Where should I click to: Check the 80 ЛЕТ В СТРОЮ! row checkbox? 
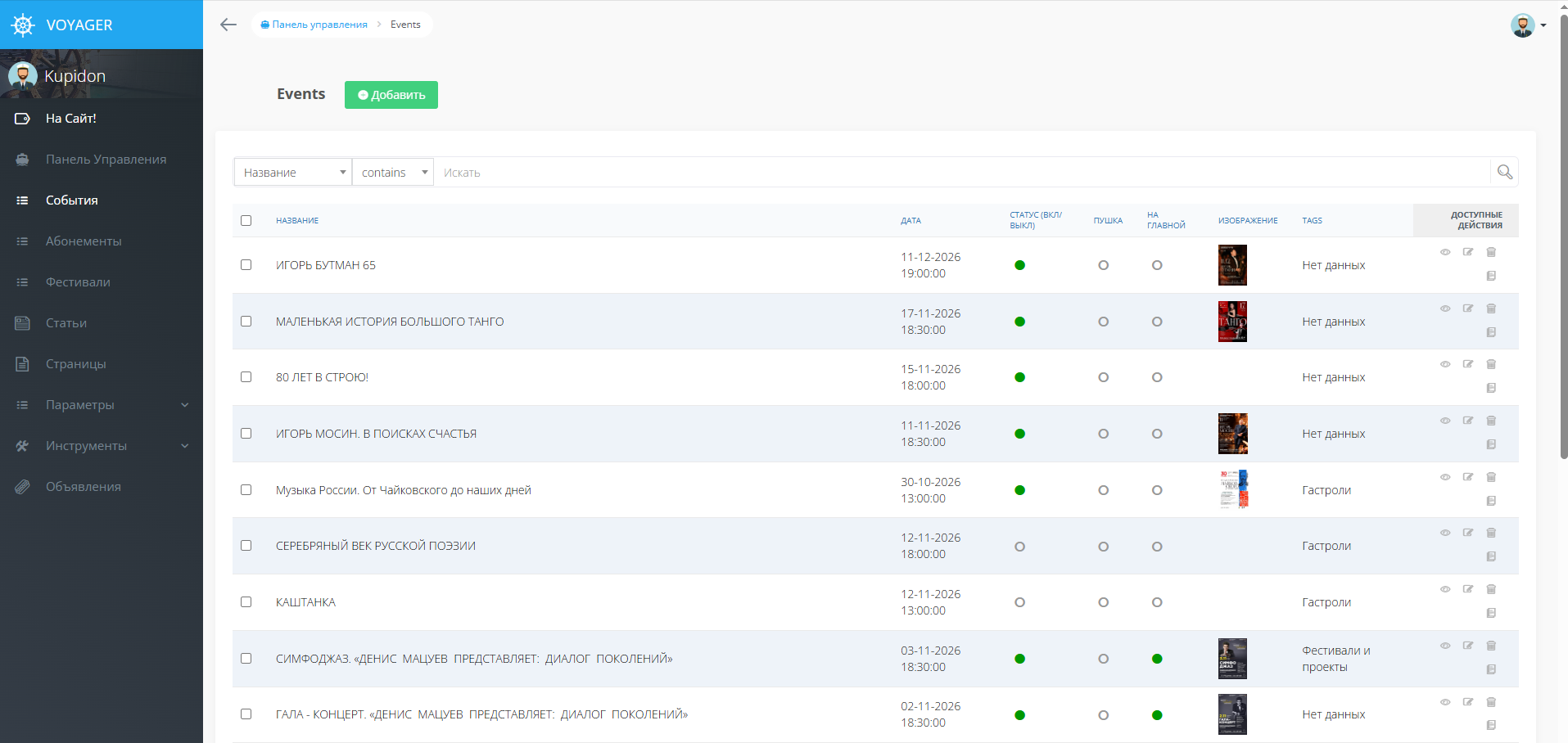click(x=246, y=376)
